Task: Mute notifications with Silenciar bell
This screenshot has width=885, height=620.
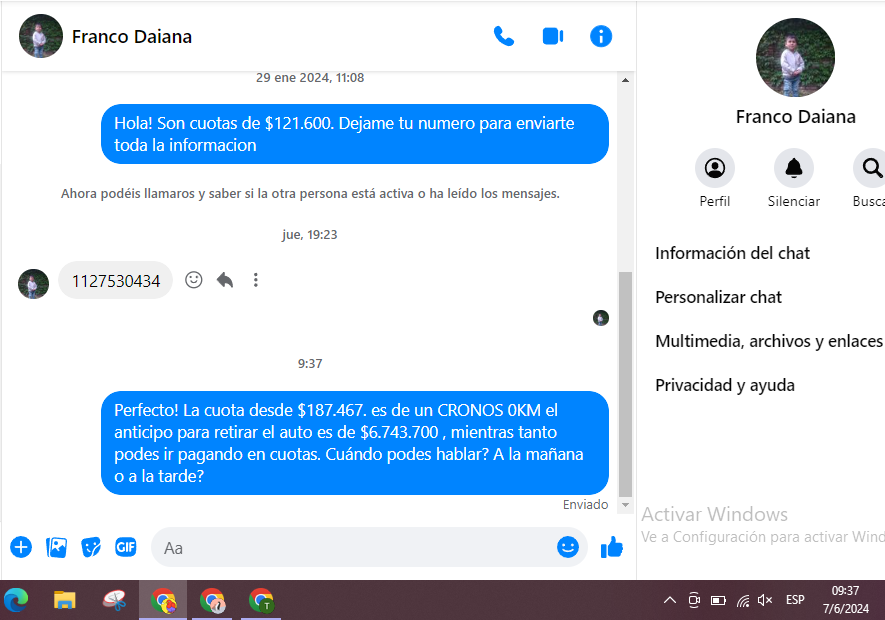Action: coord(794,168)
